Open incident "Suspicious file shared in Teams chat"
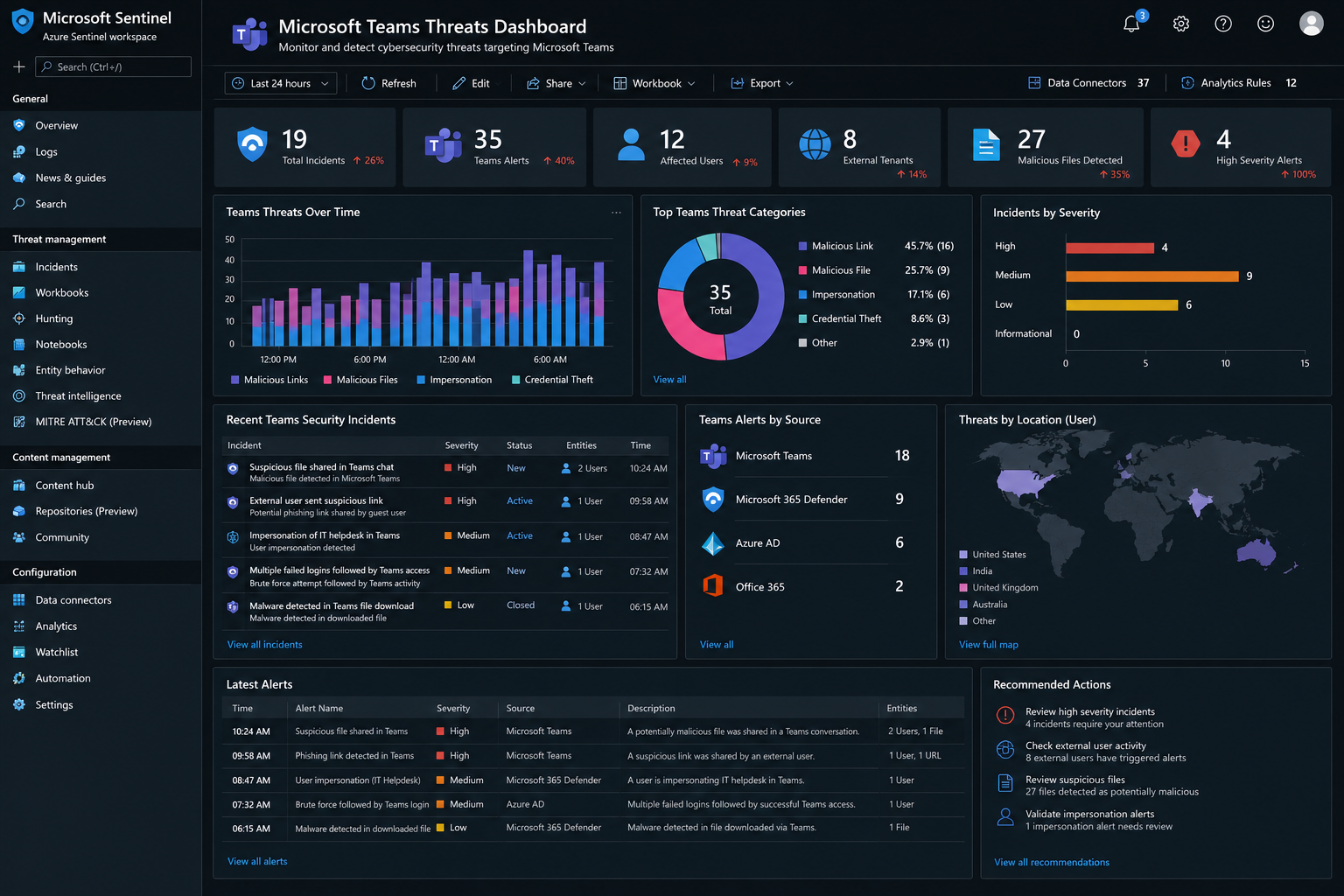Screen dimensions: 1344x896 (321, 467)
